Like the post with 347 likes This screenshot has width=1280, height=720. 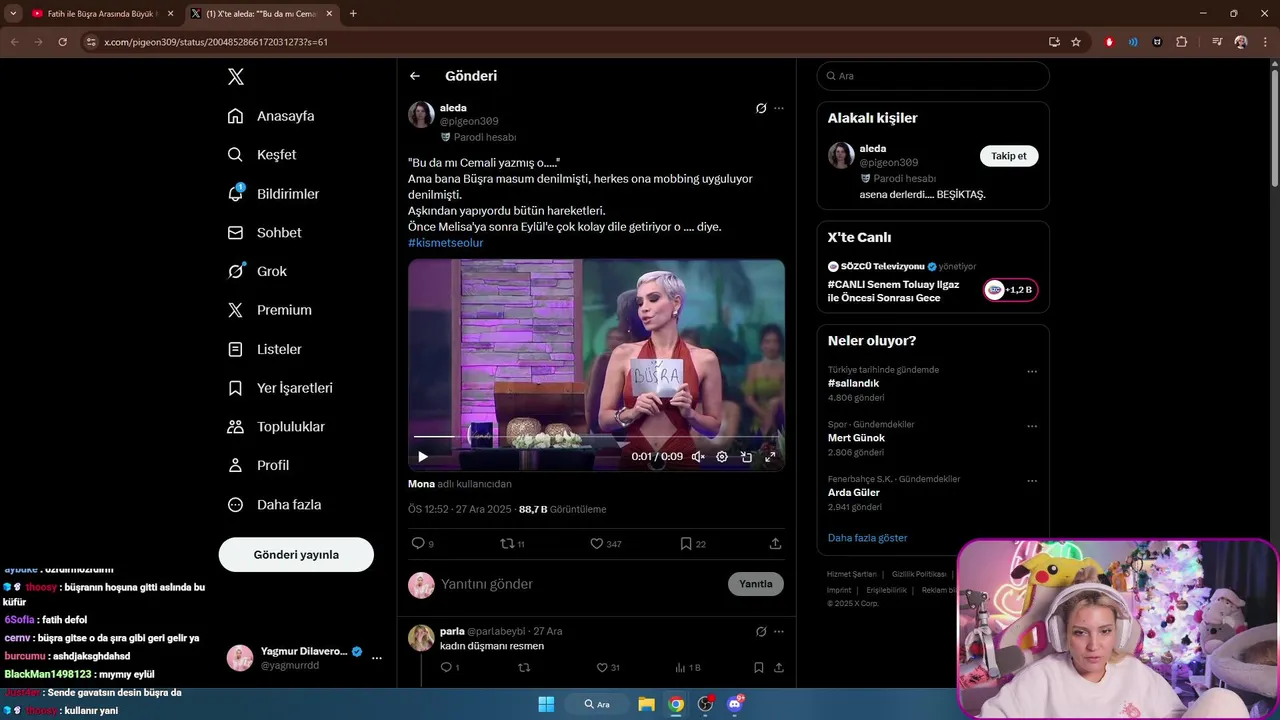605,544
